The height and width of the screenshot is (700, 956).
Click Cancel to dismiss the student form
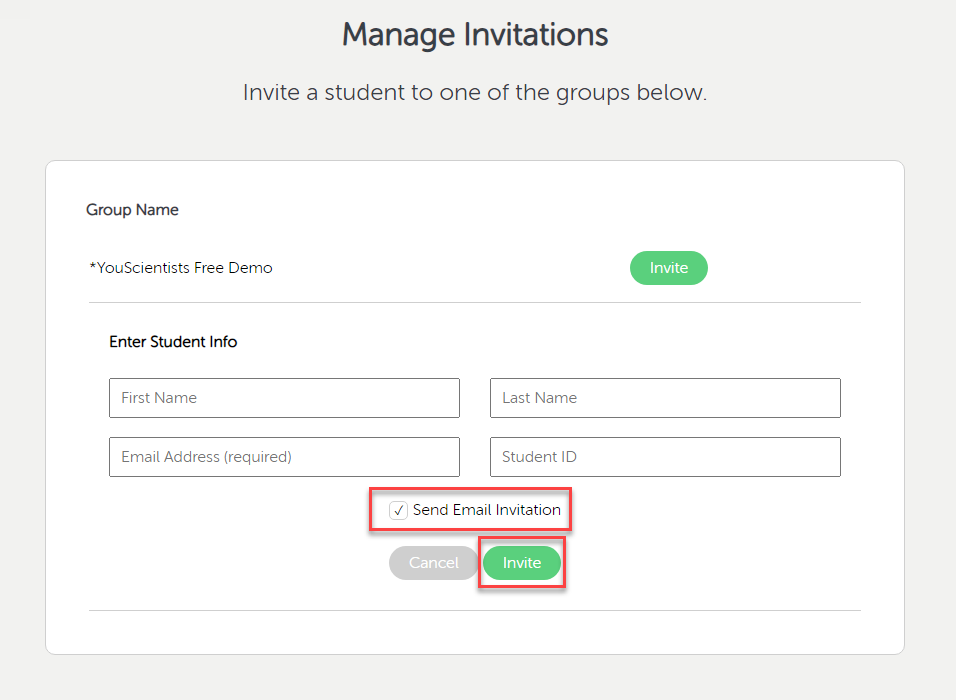coord(433,563)
